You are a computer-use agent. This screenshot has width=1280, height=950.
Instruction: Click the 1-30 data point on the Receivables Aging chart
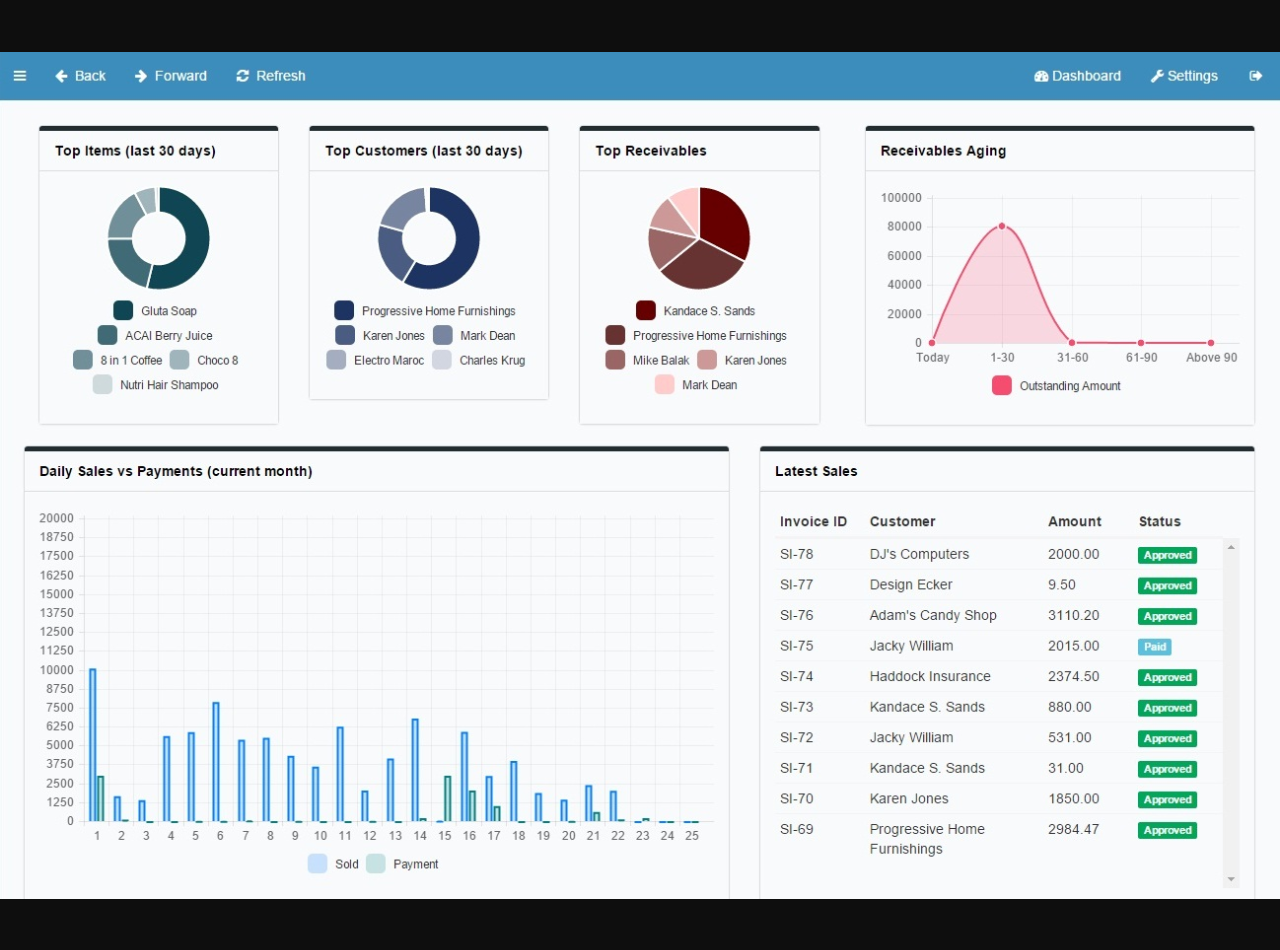coord(1002,226)
